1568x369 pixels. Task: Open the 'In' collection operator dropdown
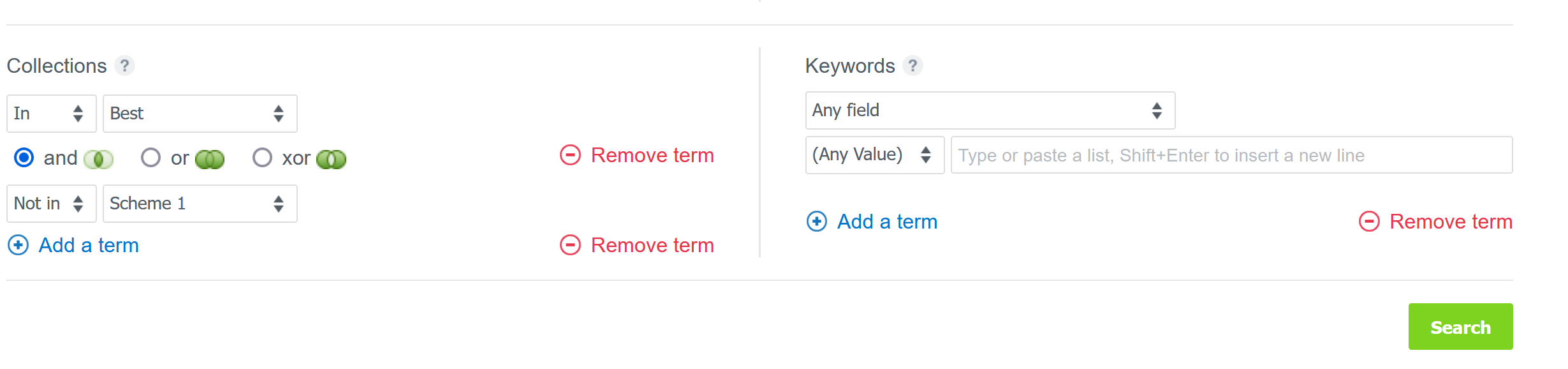click(52, 114)
